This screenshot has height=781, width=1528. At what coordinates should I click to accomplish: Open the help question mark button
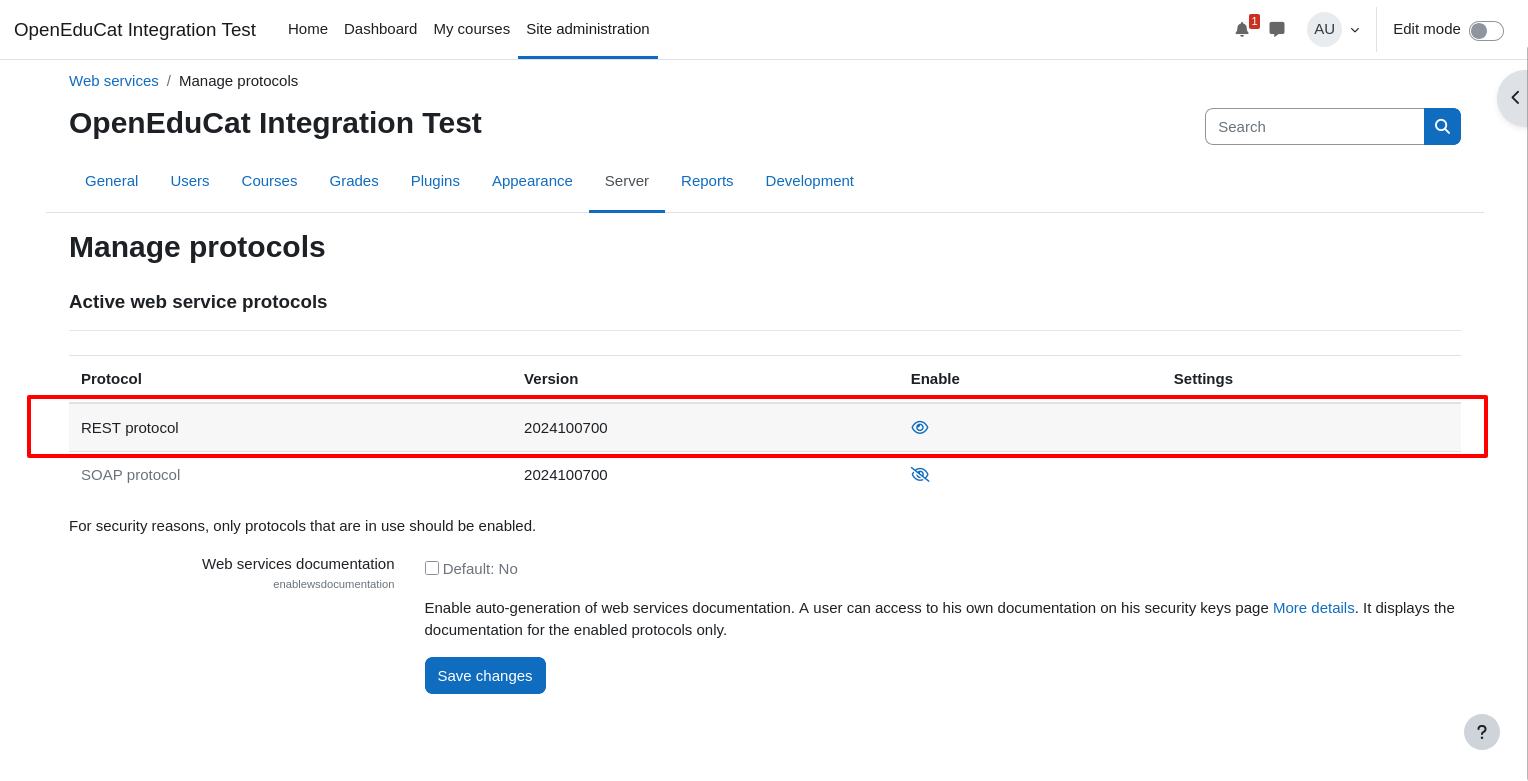[1482, 732]
